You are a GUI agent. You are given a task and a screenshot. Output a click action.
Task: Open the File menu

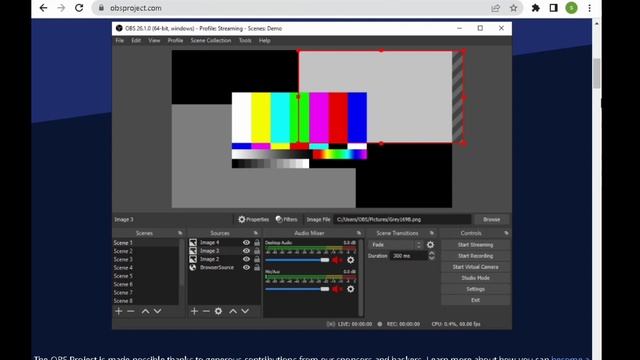point(120,41)
